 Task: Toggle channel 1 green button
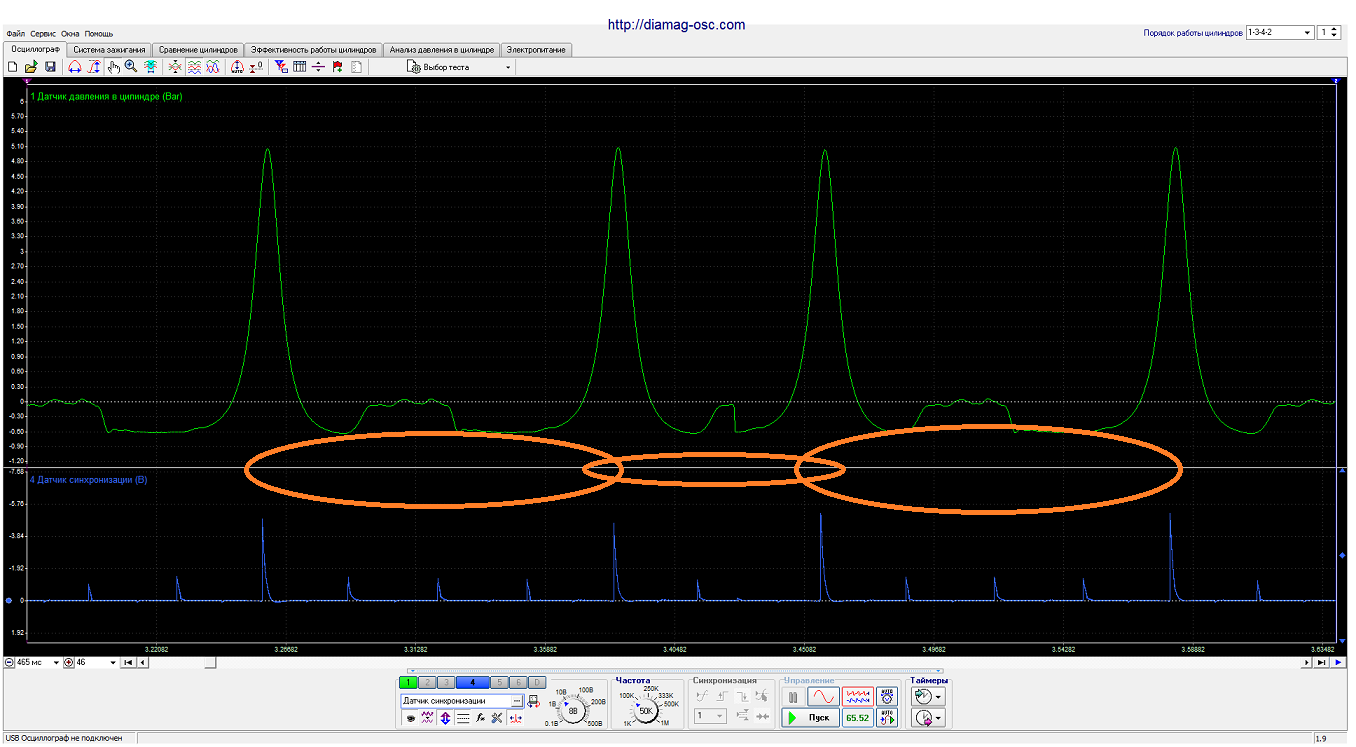click(408, 683)
